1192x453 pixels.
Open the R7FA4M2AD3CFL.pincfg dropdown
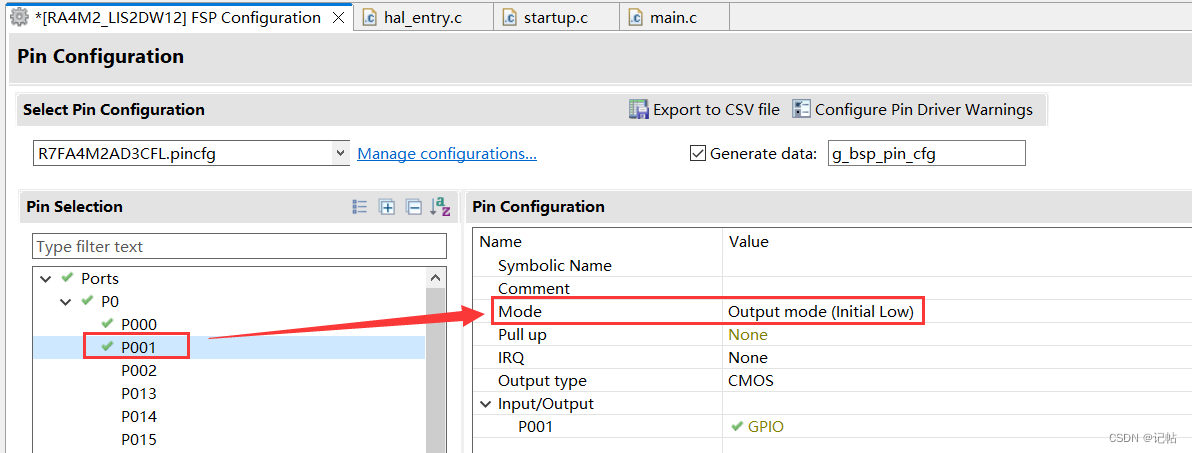[x=340, y=154]
